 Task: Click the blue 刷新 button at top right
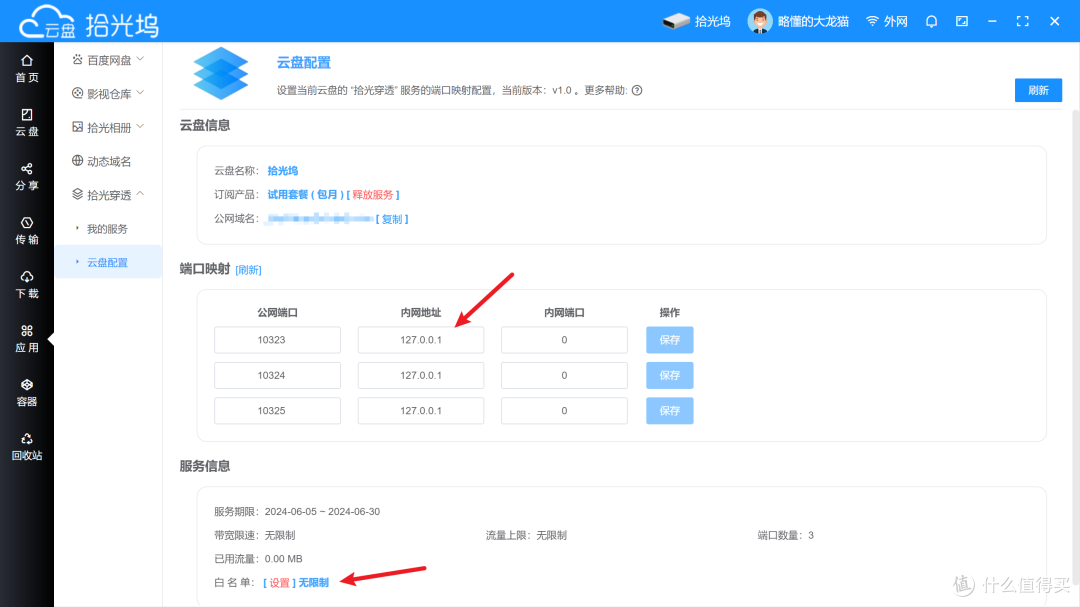click(1038, 90)
